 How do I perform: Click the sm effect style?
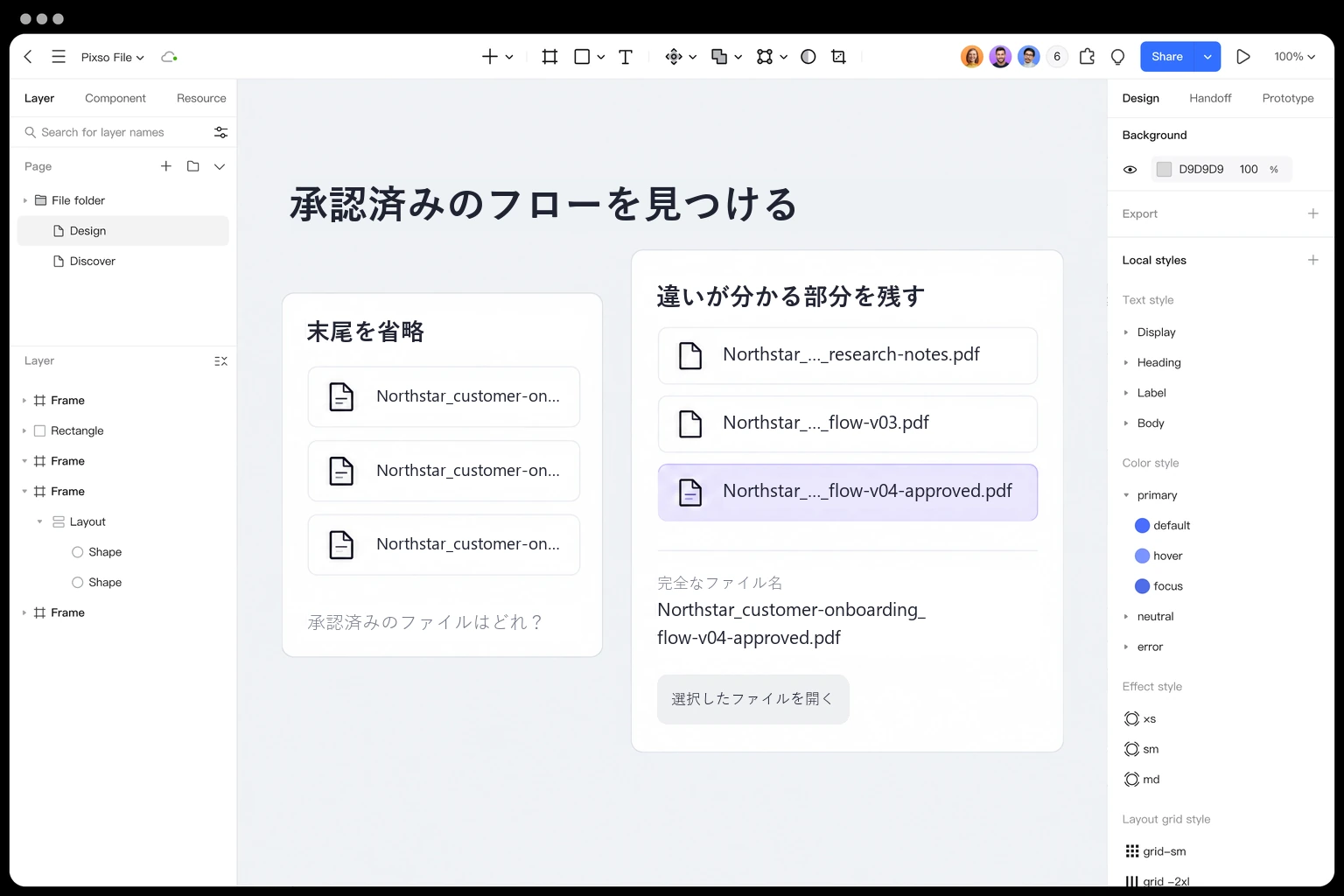click(1141, 749)
